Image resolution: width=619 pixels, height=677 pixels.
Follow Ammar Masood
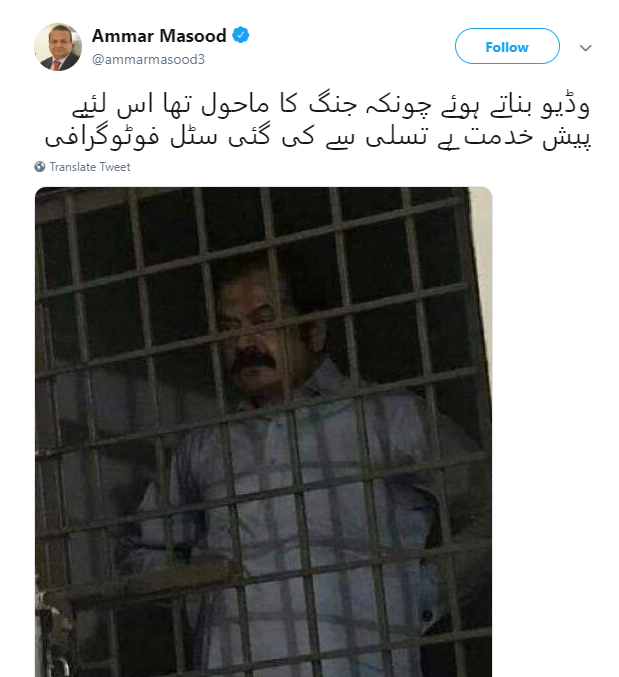[507, 46]
